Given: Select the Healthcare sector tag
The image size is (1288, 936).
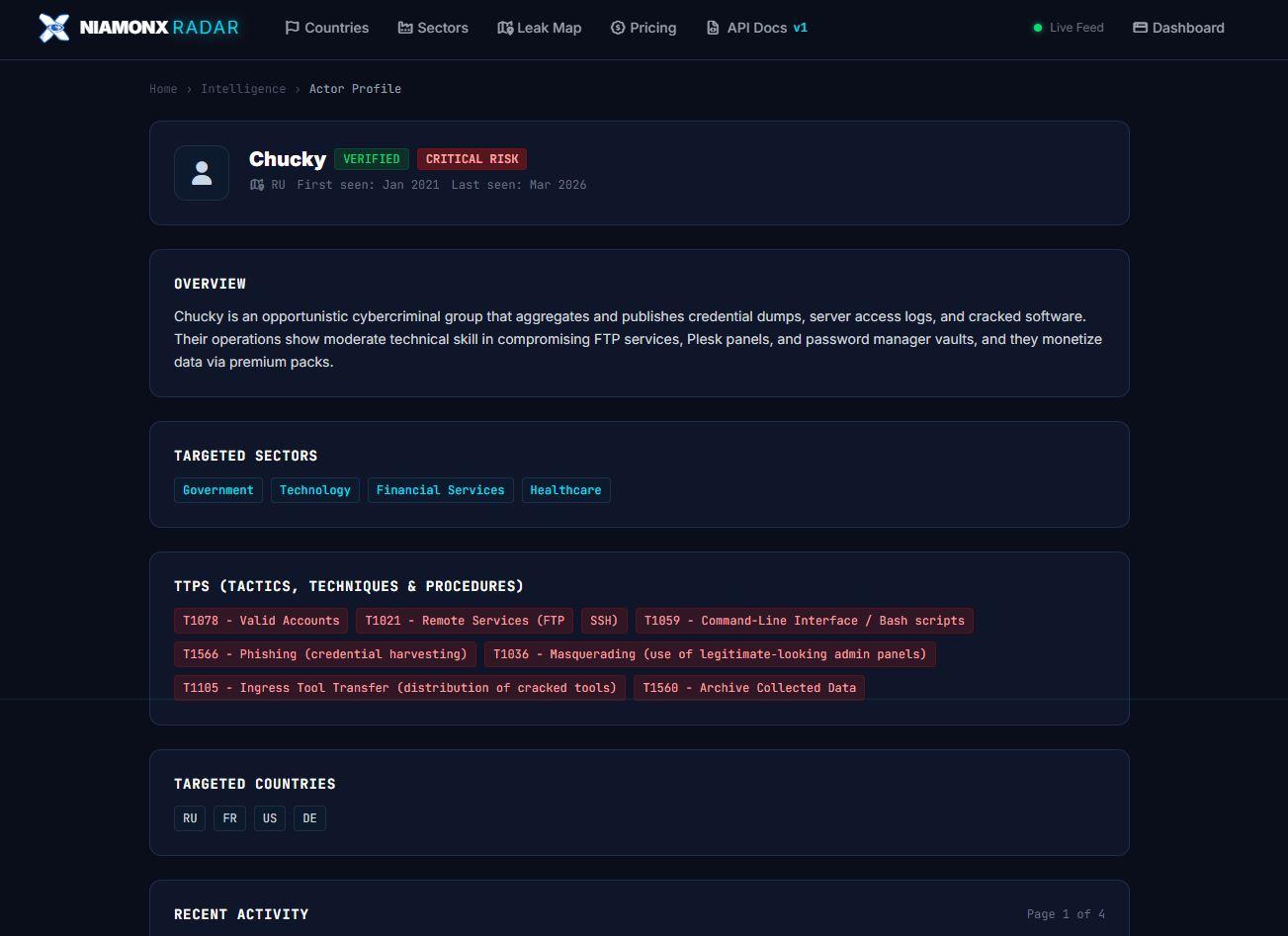Looking at the screenshot, I should tap(565, 490).
